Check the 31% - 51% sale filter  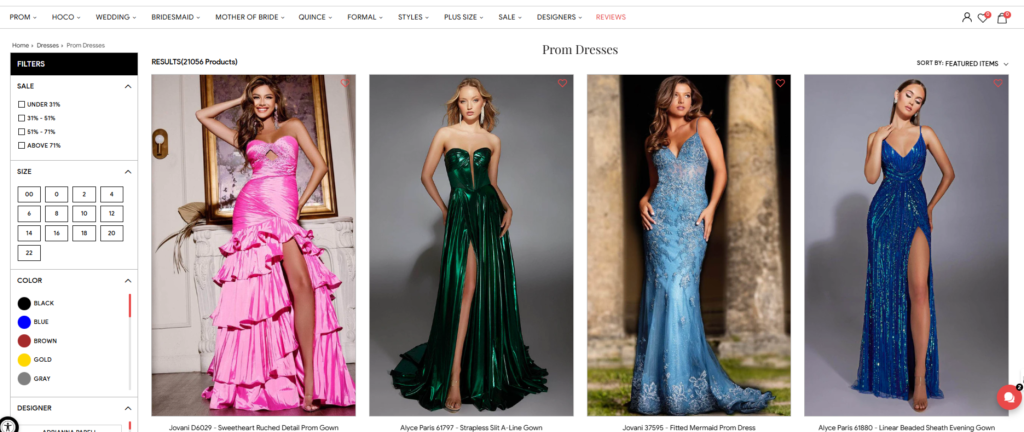pyautogui.click(x=22, y=118)
